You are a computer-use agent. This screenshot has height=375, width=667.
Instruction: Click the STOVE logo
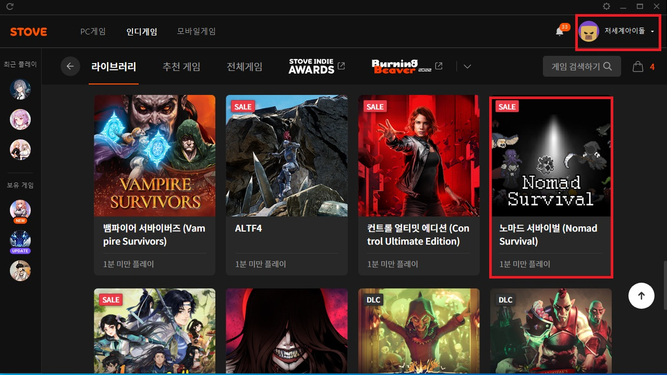[29, 32]
